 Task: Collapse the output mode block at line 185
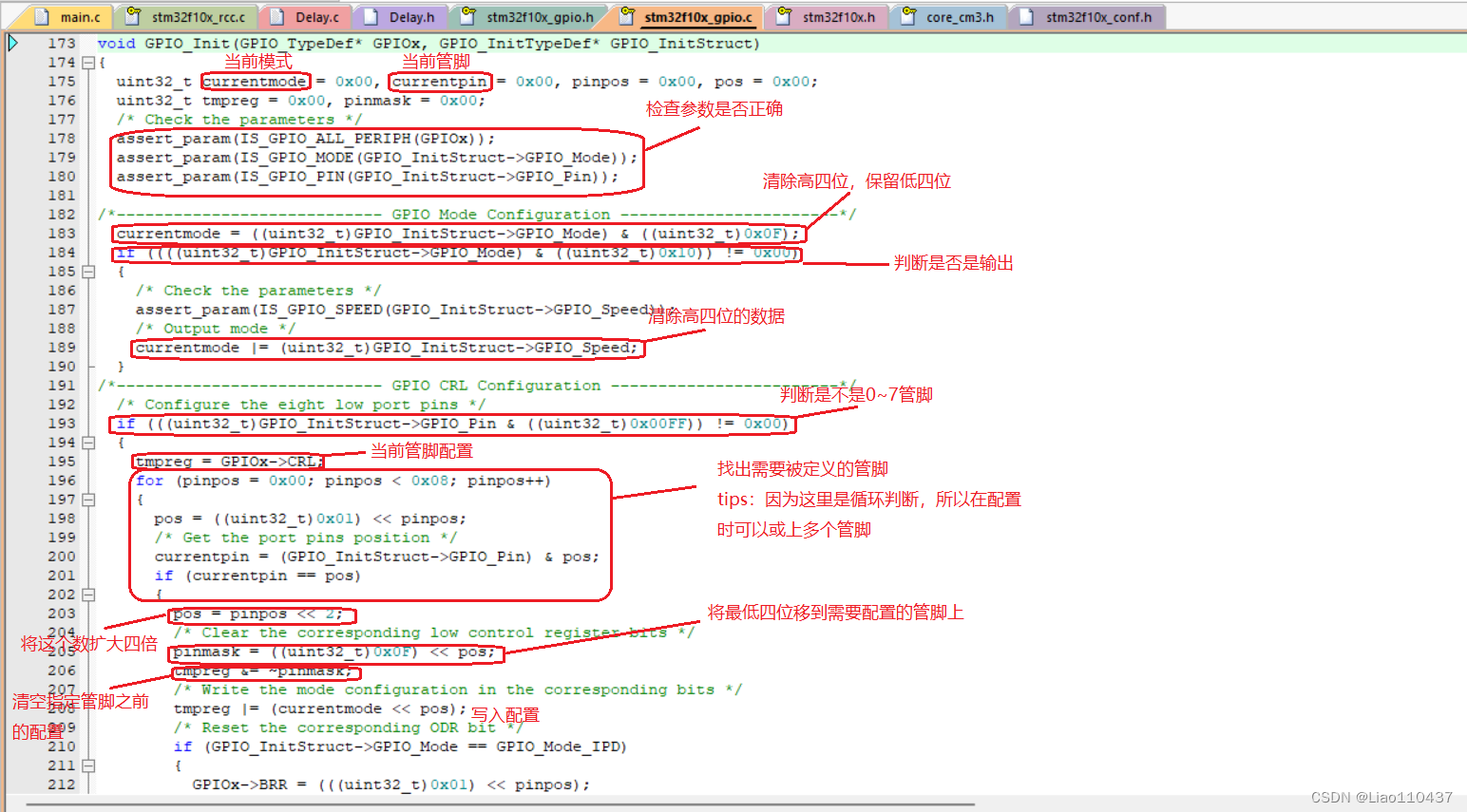(x=87, y=271)
